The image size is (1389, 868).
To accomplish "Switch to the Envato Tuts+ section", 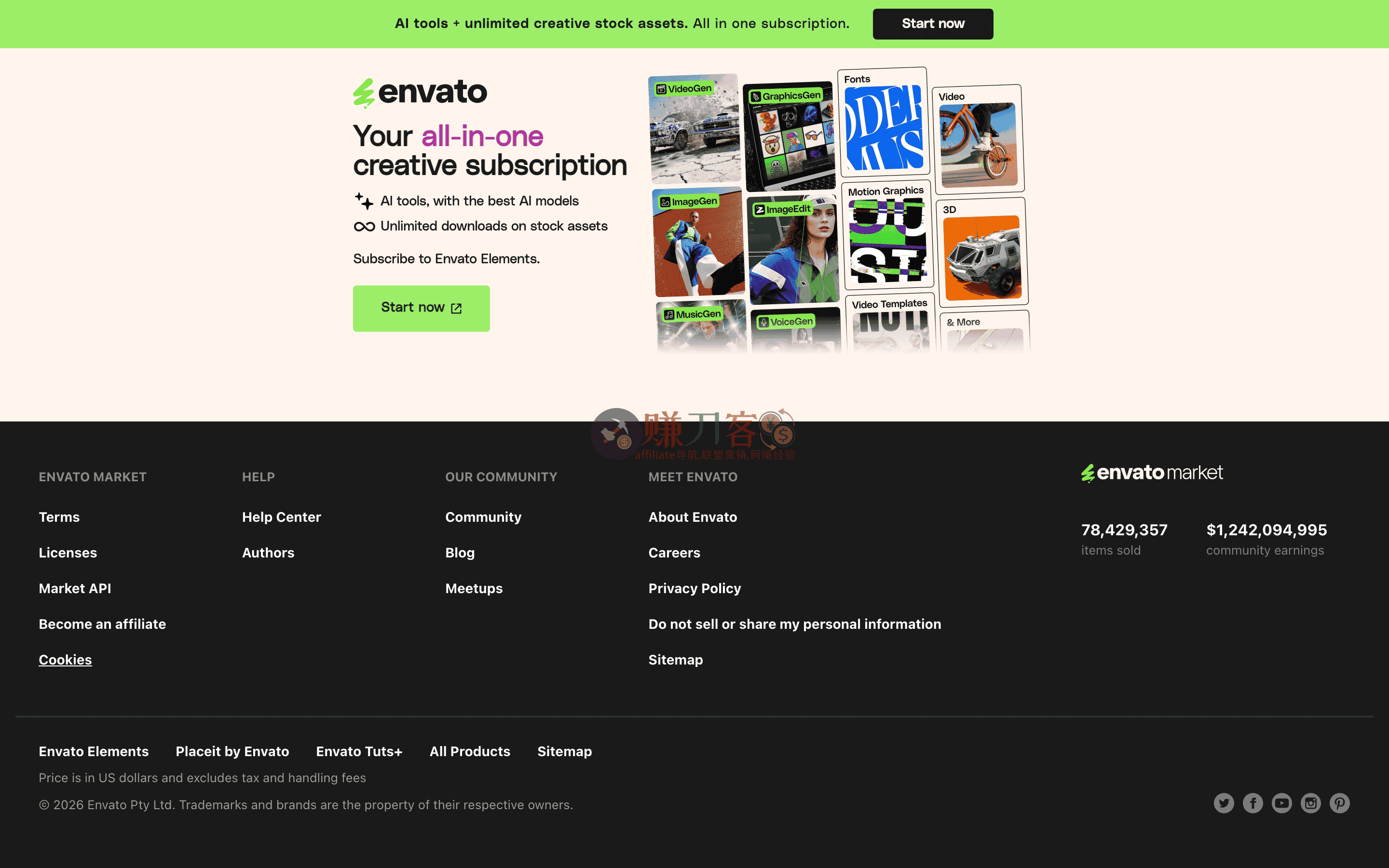I will 359,751.
